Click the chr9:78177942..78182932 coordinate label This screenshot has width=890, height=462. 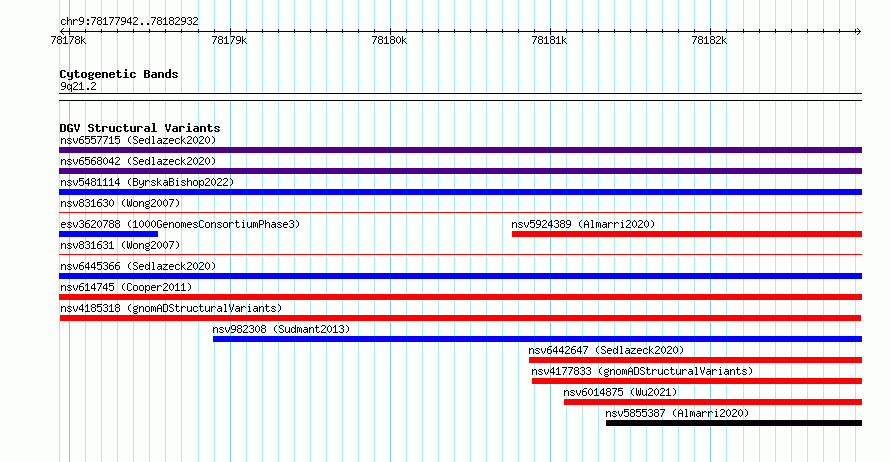129,22
